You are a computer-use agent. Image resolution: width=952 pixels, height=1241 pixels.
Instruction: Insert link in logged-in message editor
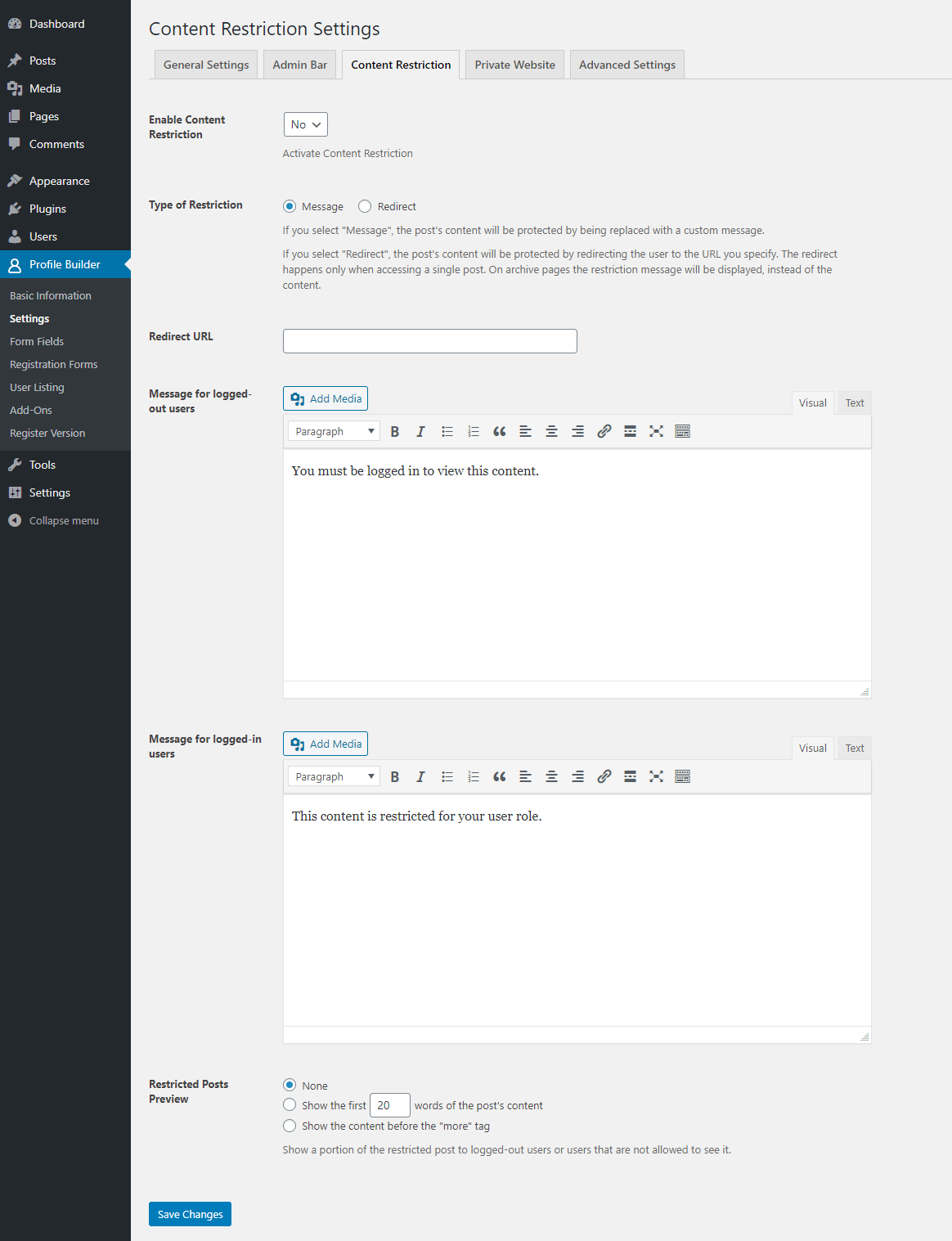(604, 776)
